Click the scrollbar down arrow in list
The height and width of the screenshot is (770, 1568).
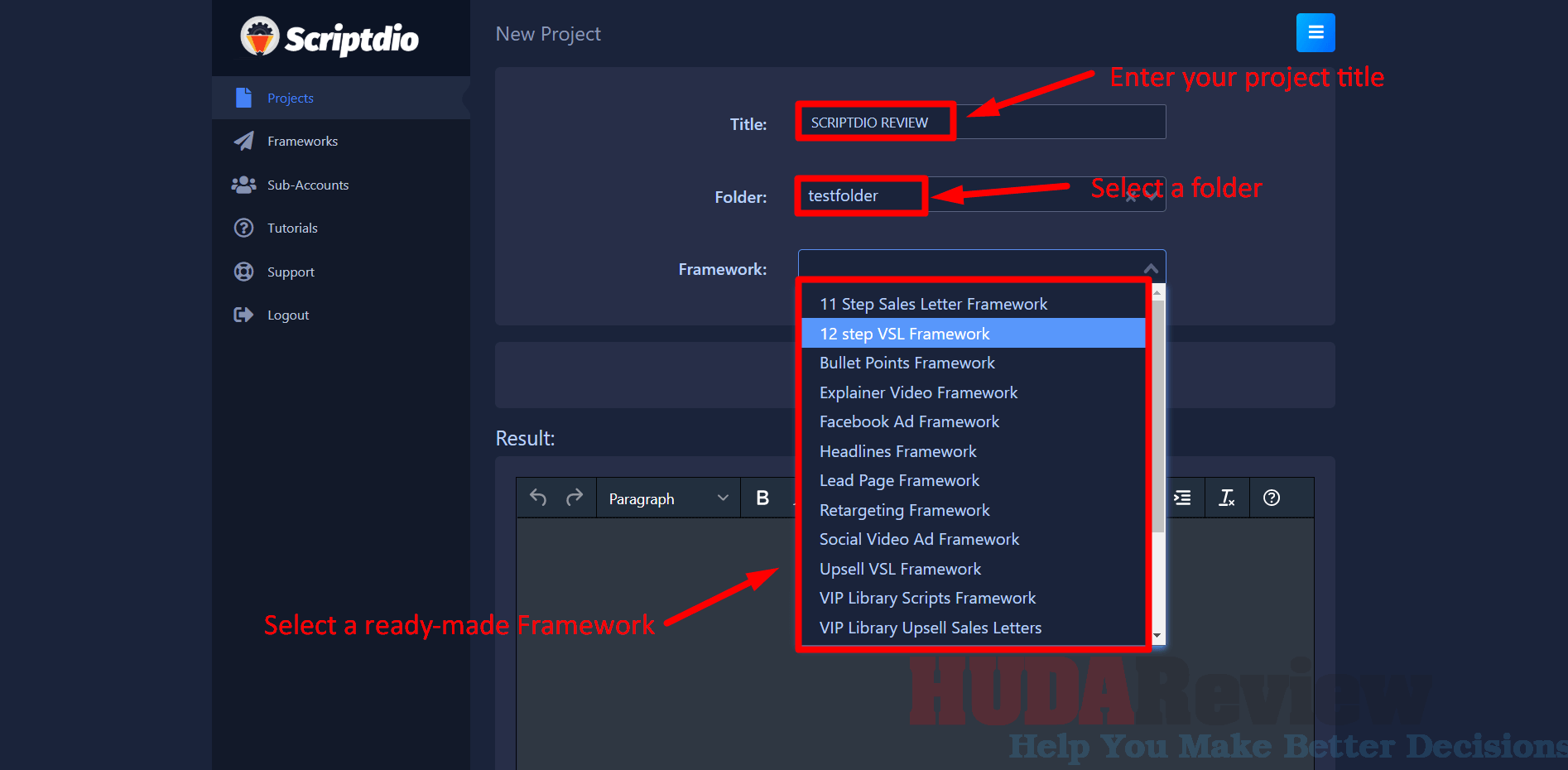point(1158,636)
